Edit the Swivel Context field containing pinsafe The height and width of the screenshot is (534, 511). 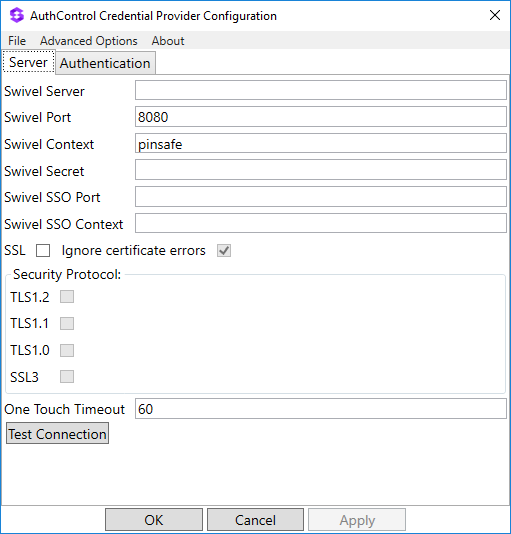[321, 143]
